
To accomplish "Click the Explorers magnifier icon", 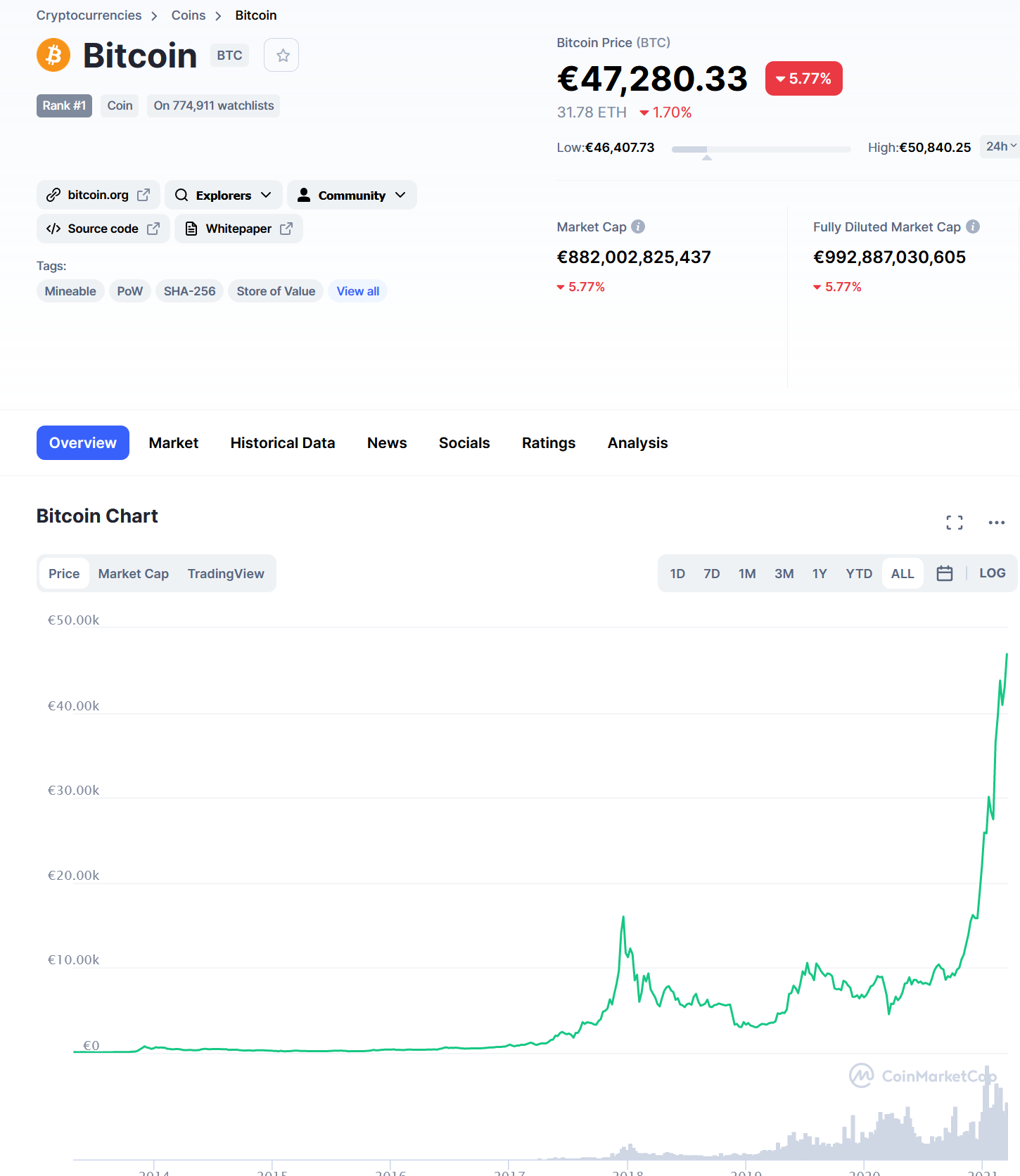I will 181,195.
